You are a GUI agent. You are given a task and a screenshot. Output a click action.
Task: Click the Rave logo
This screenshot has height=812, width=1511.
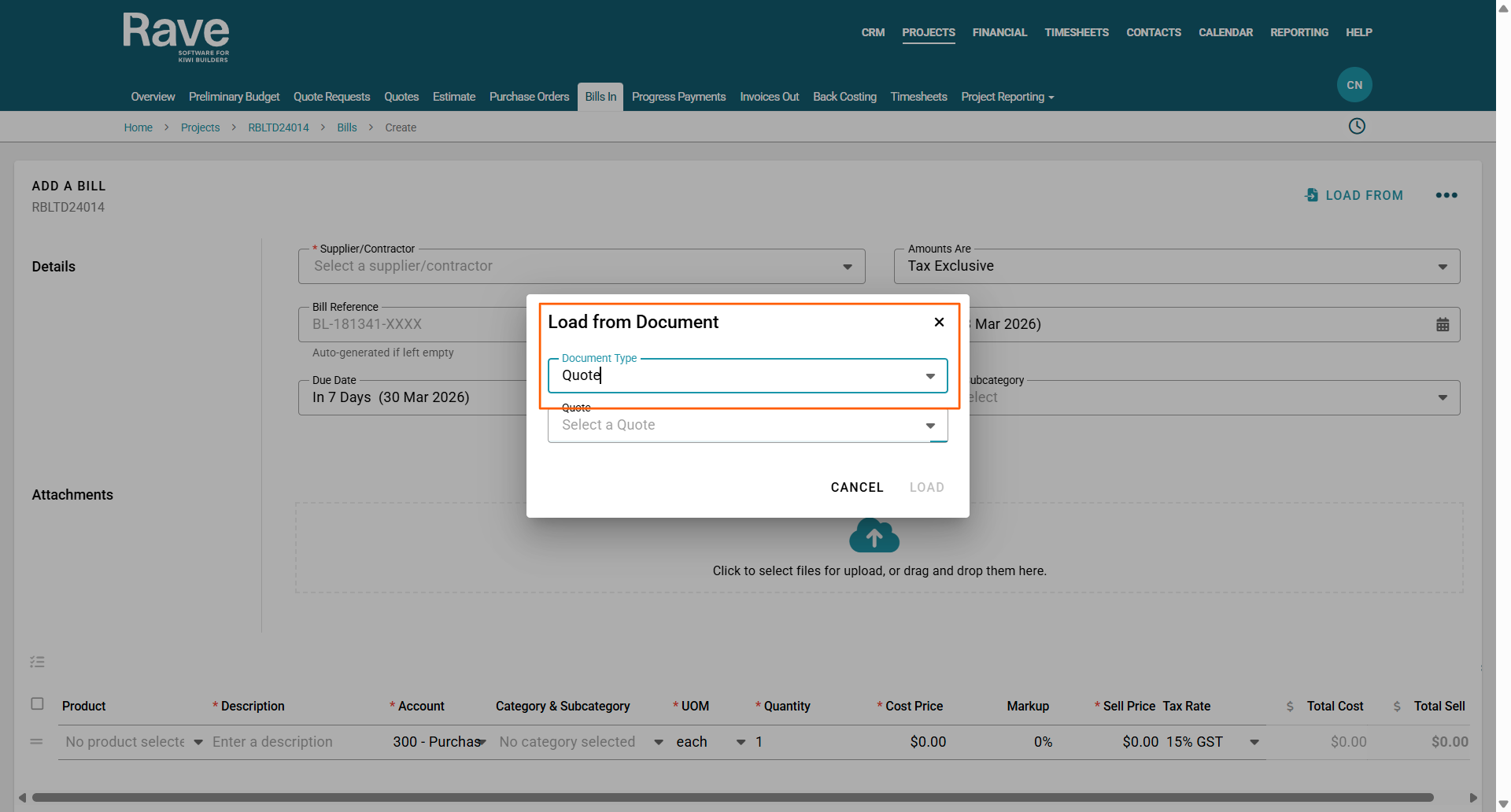(176, 36)
